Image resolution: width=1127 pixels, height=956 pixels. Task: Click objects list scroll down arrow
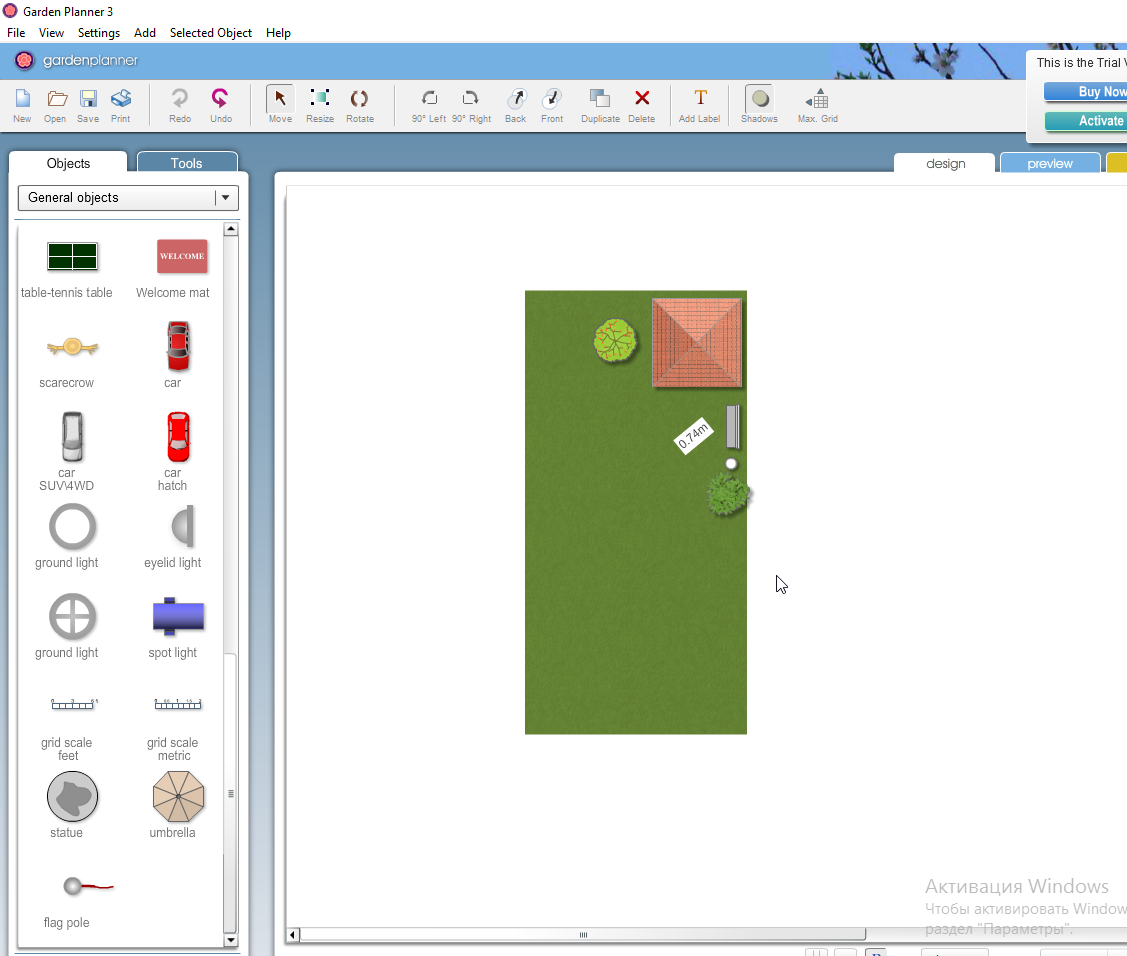[231, 939]
